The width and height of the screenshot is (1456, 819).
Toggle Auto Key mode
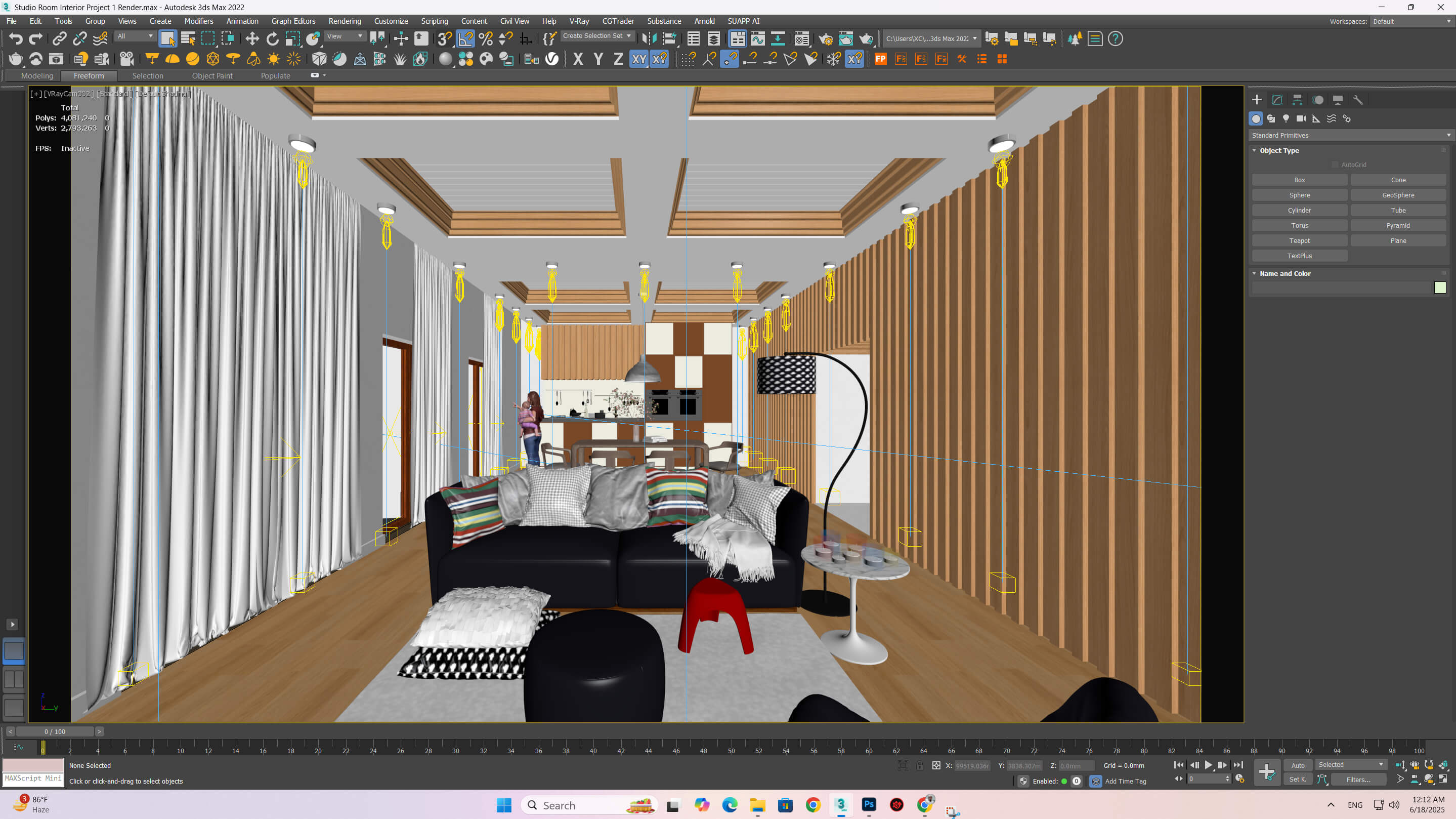pos(1298,765)
